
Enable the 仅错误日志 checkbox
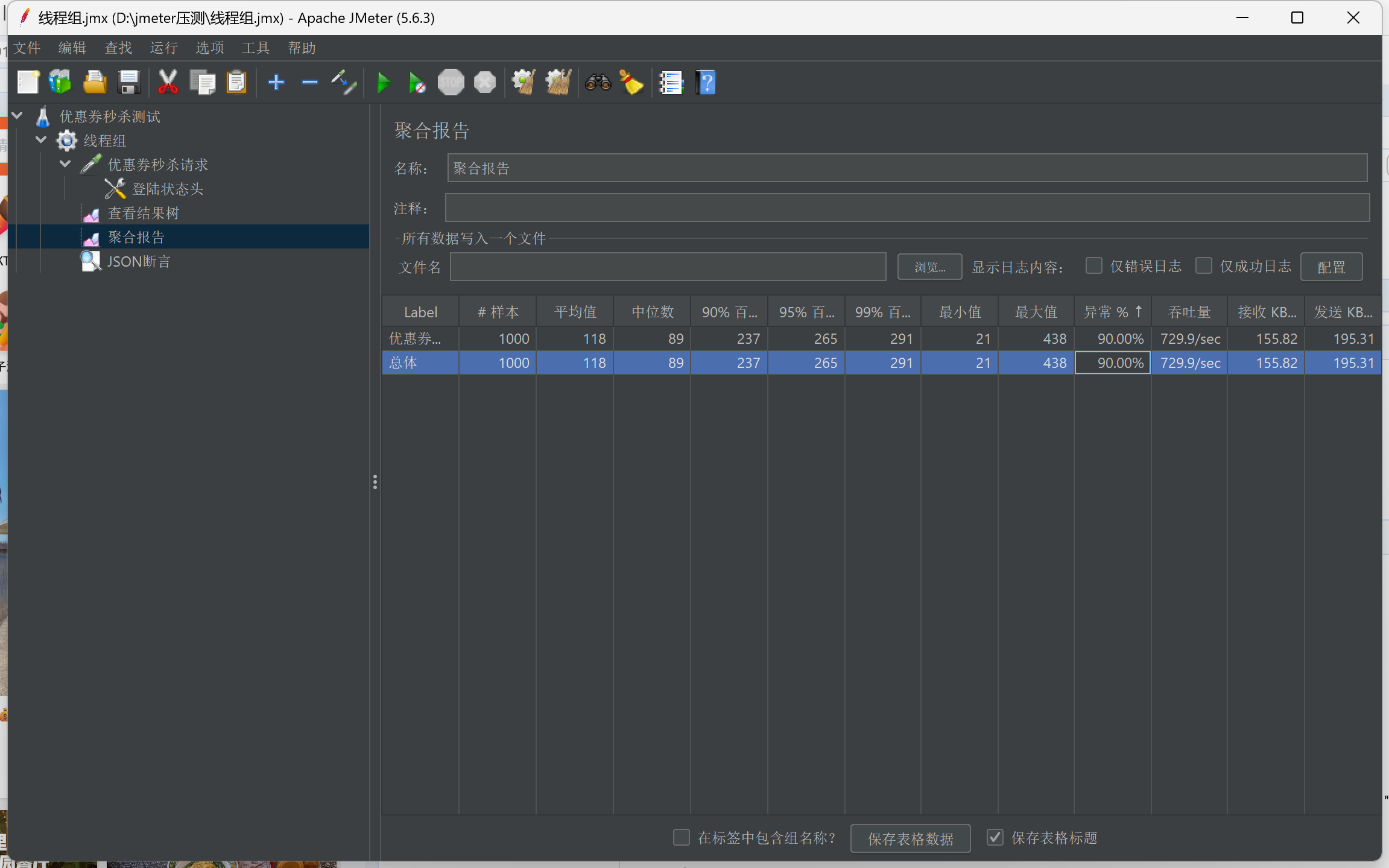tap(1093, 266)
